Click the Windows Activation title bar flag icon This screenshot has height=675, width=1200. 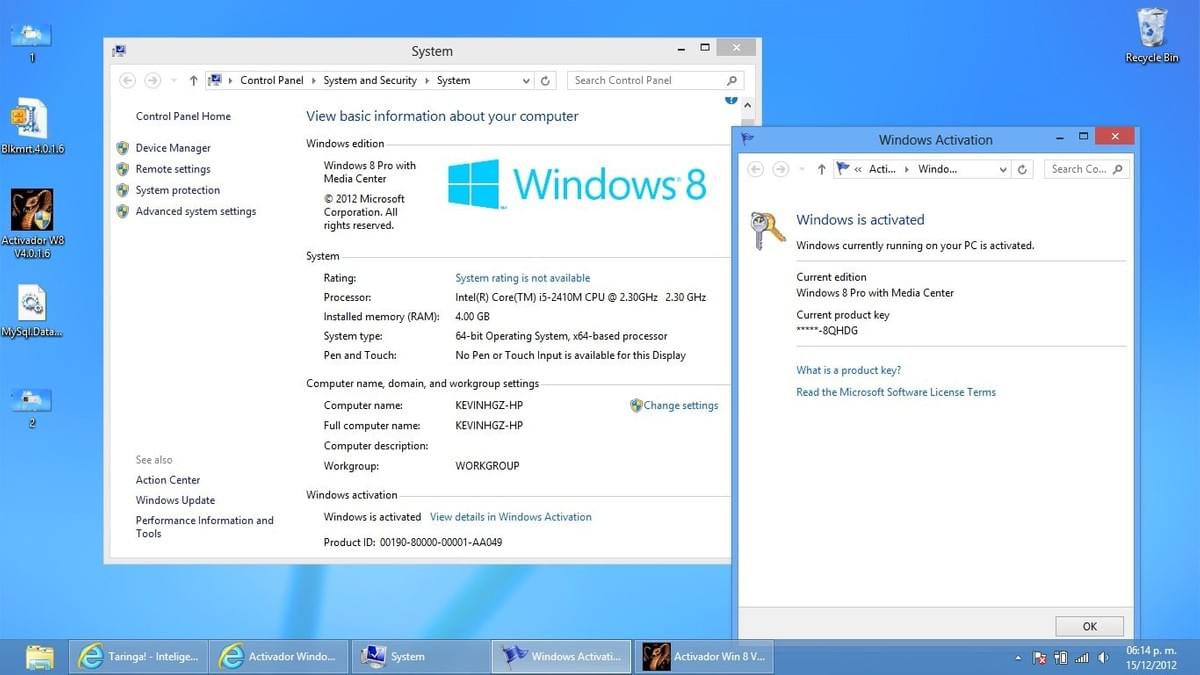tap(747, 139)
